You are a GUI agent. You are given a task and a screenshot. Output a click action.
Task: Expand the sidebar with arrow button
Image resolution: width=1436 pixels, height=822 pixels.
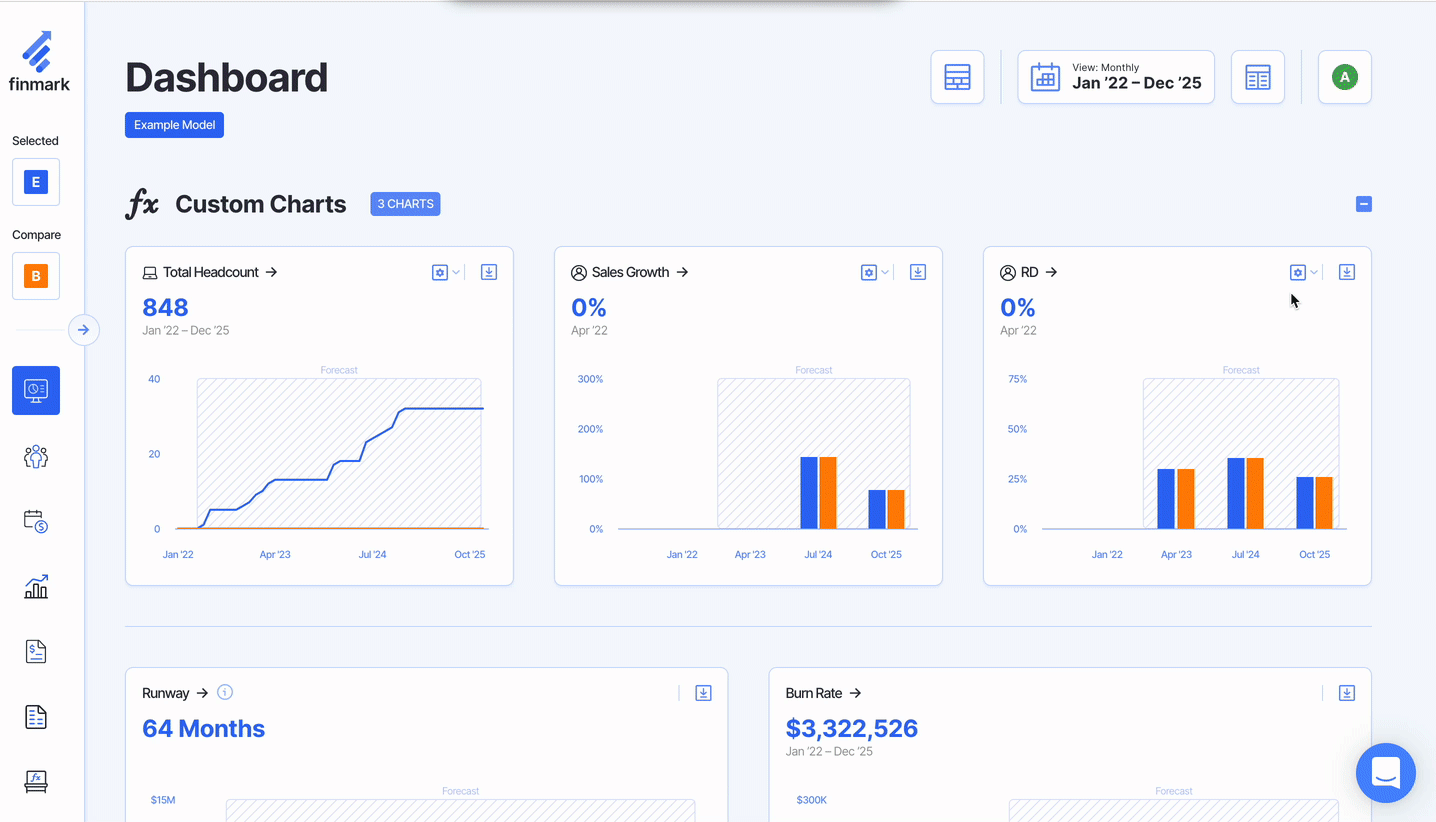tap(84, 330)
